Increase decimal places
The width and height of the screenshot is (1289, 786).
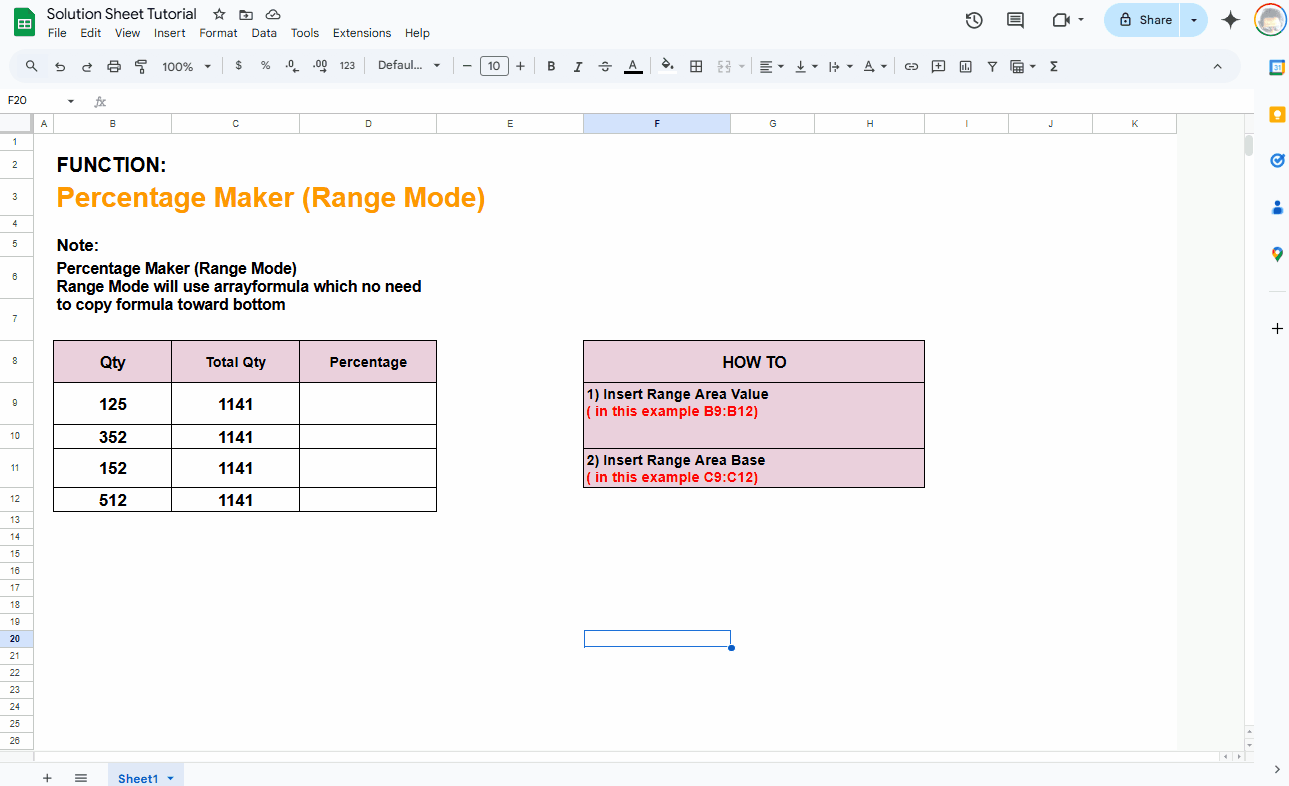(320, 66)
